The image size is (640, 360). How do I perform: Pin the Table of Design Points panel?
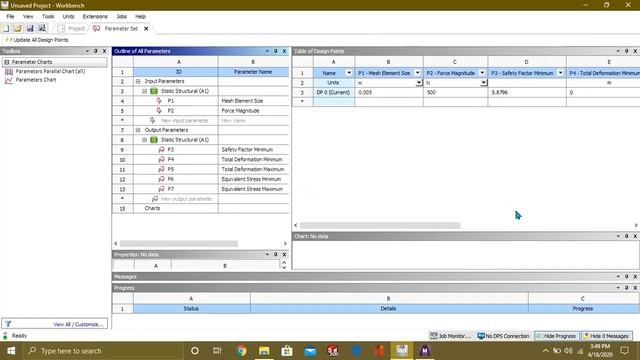pyautogui.click(x=627, y=51)
